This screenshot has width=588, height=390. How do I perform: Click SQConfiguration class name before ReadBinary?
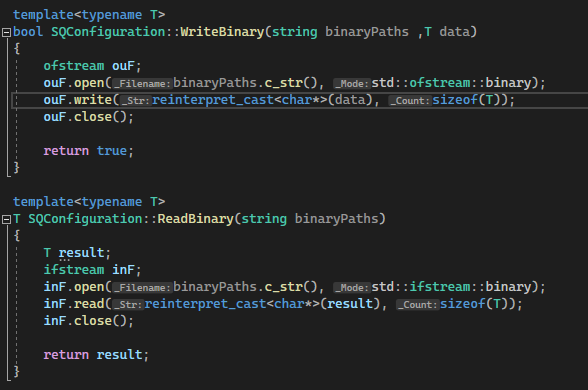[85, 219]
